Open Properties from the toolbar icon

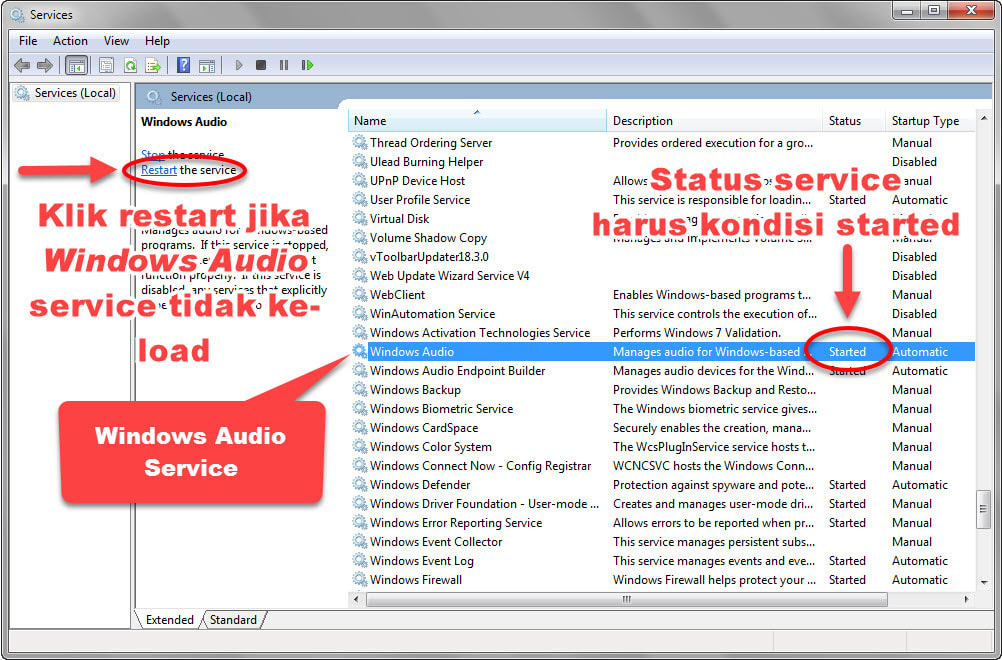point(106,65)
